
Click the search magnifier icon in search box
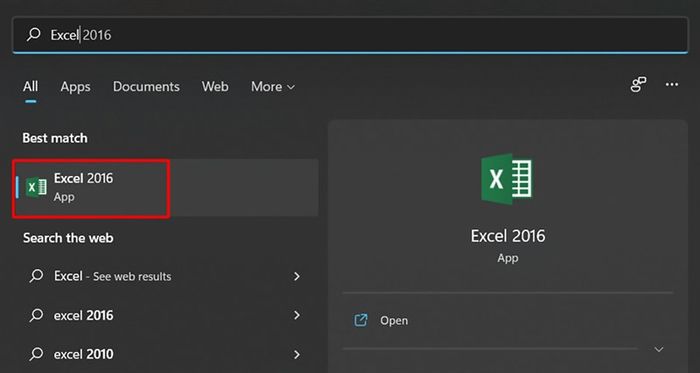pyautogui.click(x=34, y=34)
